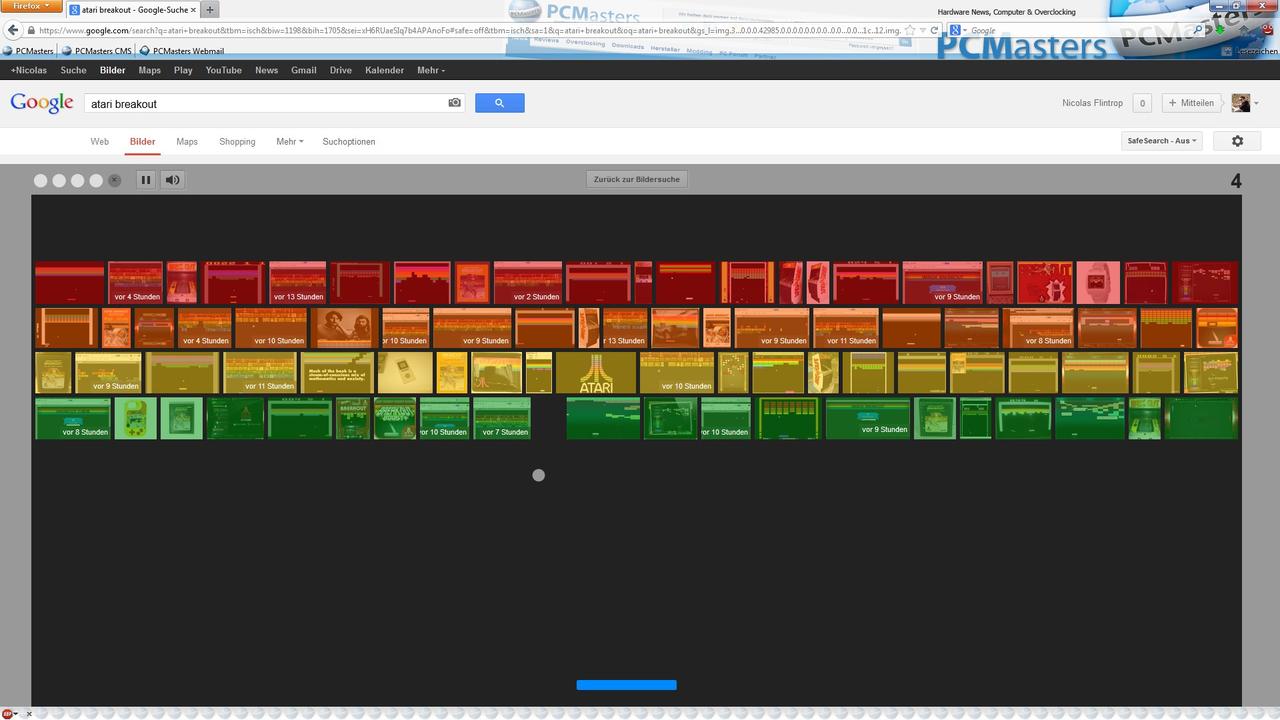Viewport: 1280px width, 720px height.
Task: Open Suche in the black Google bar
Action: coord(73,70)
